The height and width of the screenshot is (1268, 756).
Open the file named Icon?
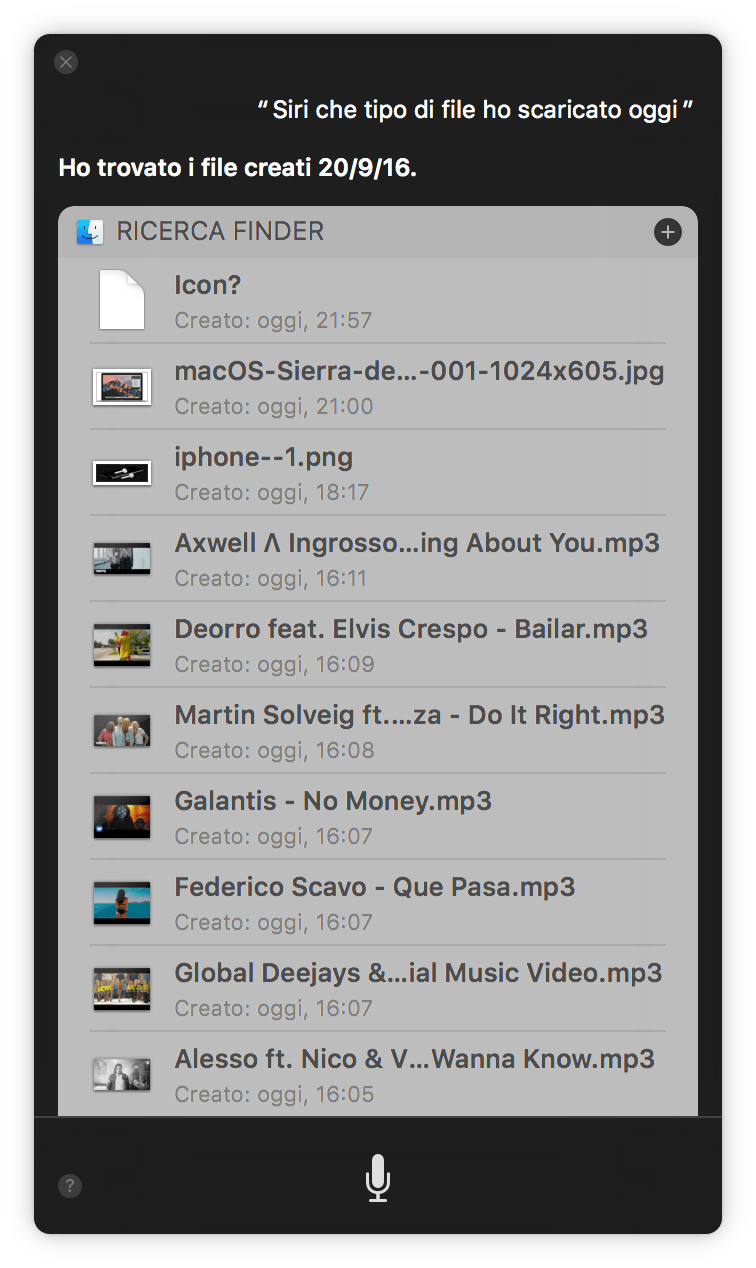click(208, 286)
